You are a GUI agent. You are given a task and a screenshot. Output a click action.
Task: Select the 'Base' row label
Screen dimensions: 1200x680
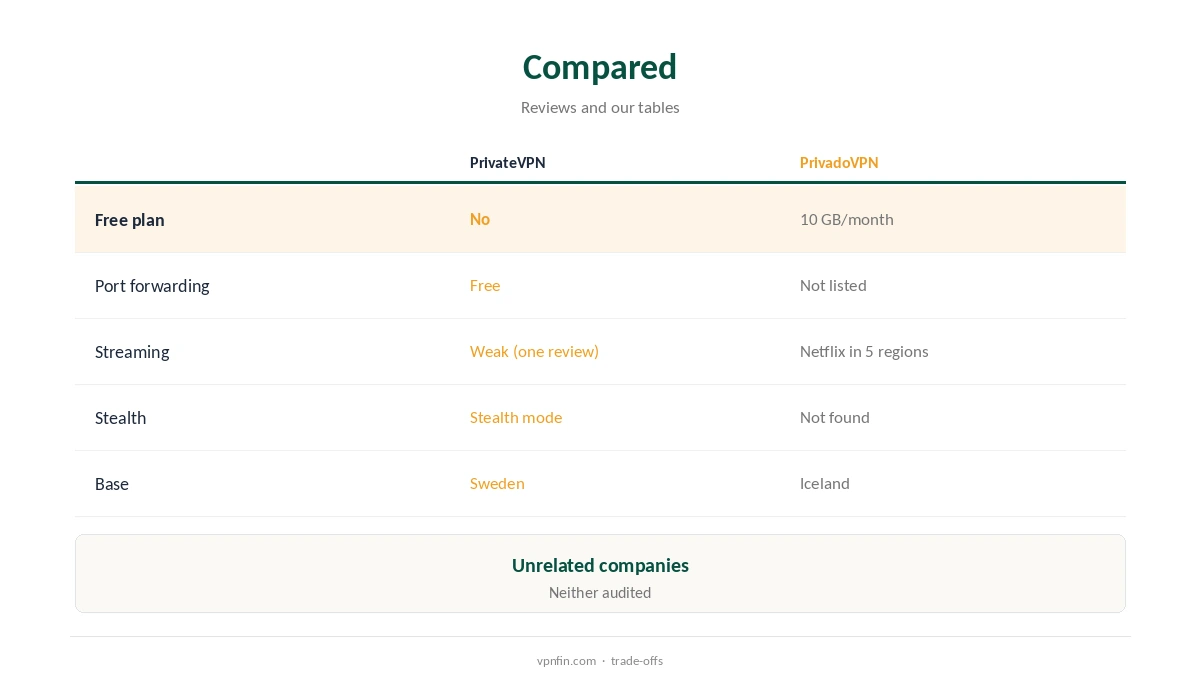112,484
